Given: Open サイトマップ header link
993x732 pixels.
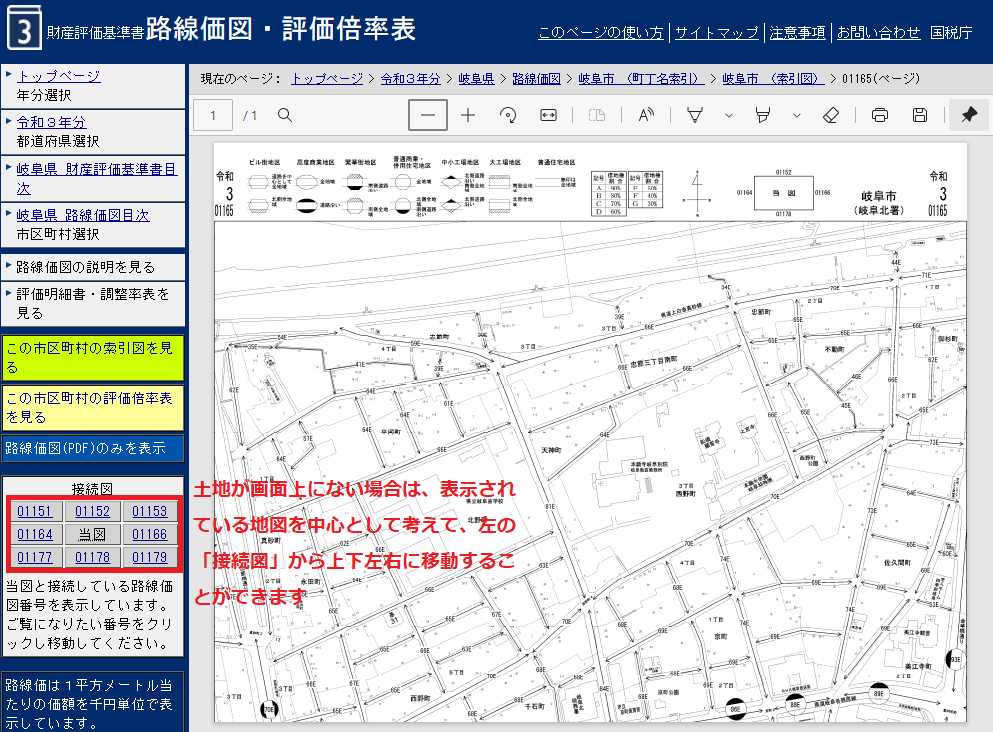Looking at the screenshot, I should (716, 32).
